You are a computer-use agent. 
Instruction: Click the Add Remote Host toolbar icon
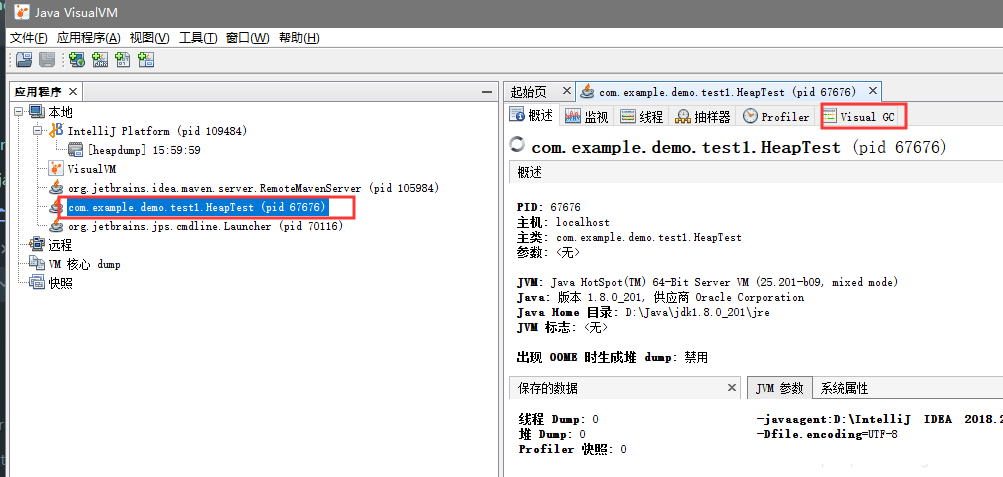pyautogui.click(x=77, y=60)
